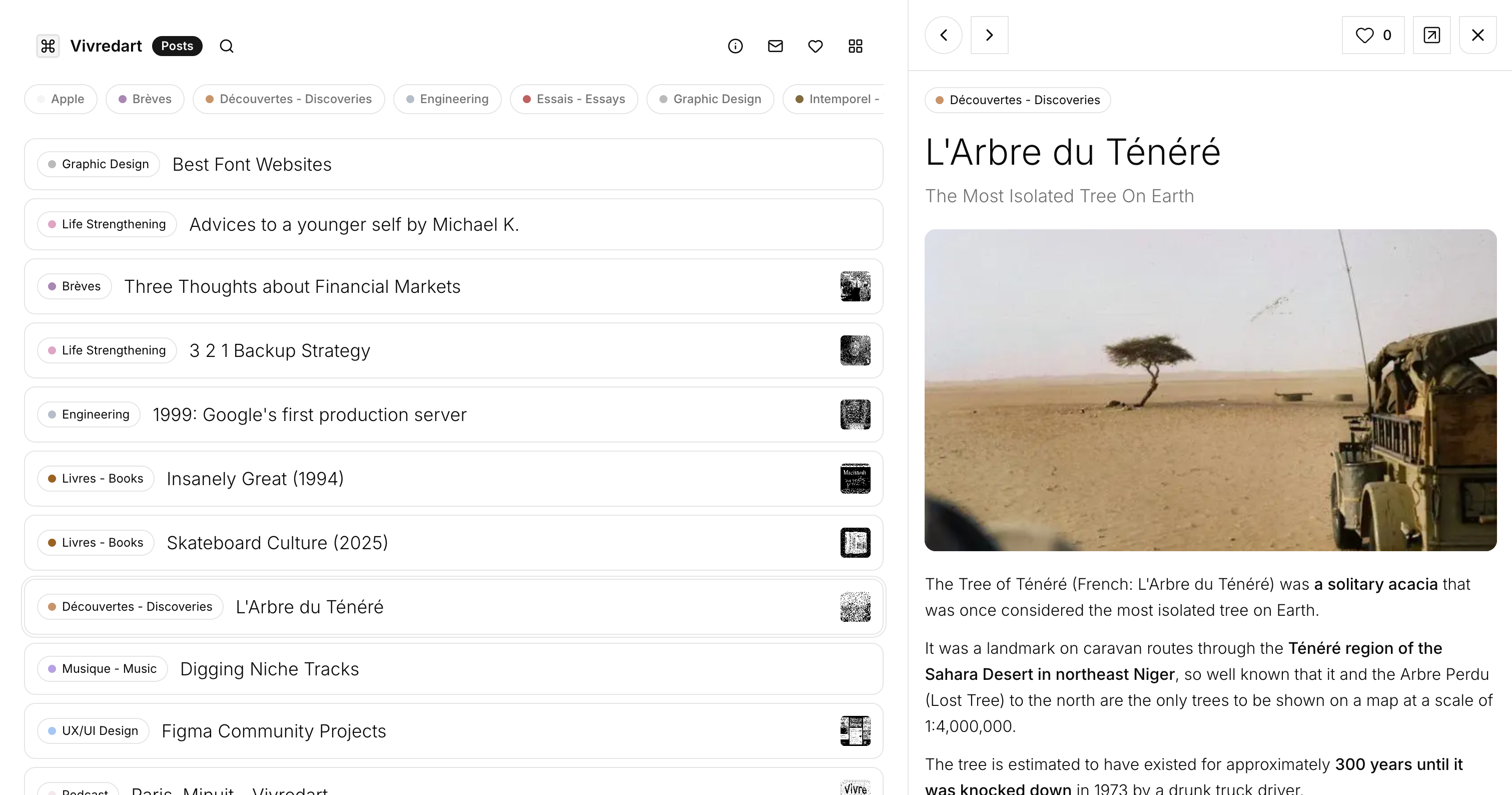Toggle the Brèves category filter chip
Viewport: 1512px width, 795px height.
pos(145,99)
